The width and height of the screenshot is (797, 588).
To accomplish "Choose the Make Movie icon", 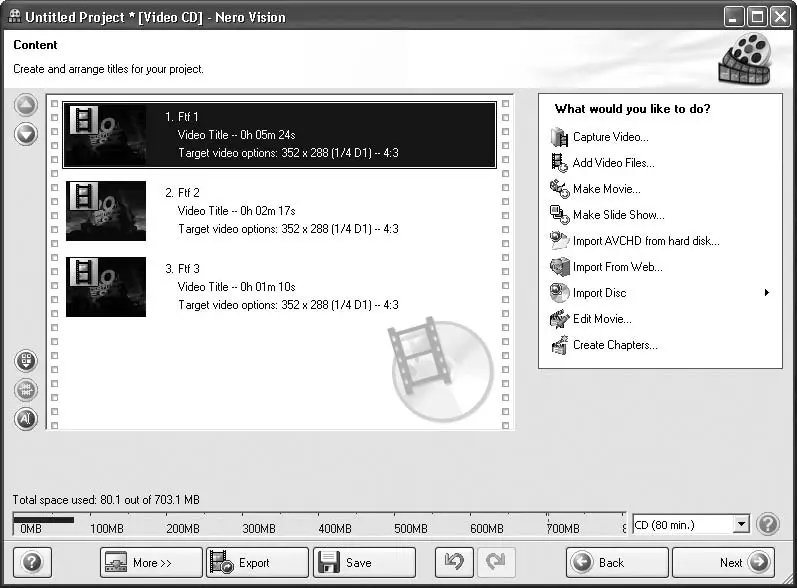I will [x=559, y=189].
